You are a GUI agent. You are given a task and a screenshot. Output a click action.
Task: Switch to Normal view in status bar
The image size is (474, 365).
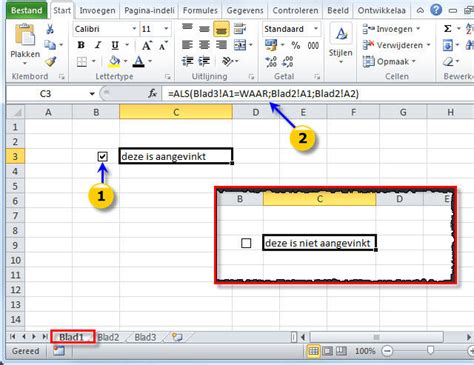313,351
